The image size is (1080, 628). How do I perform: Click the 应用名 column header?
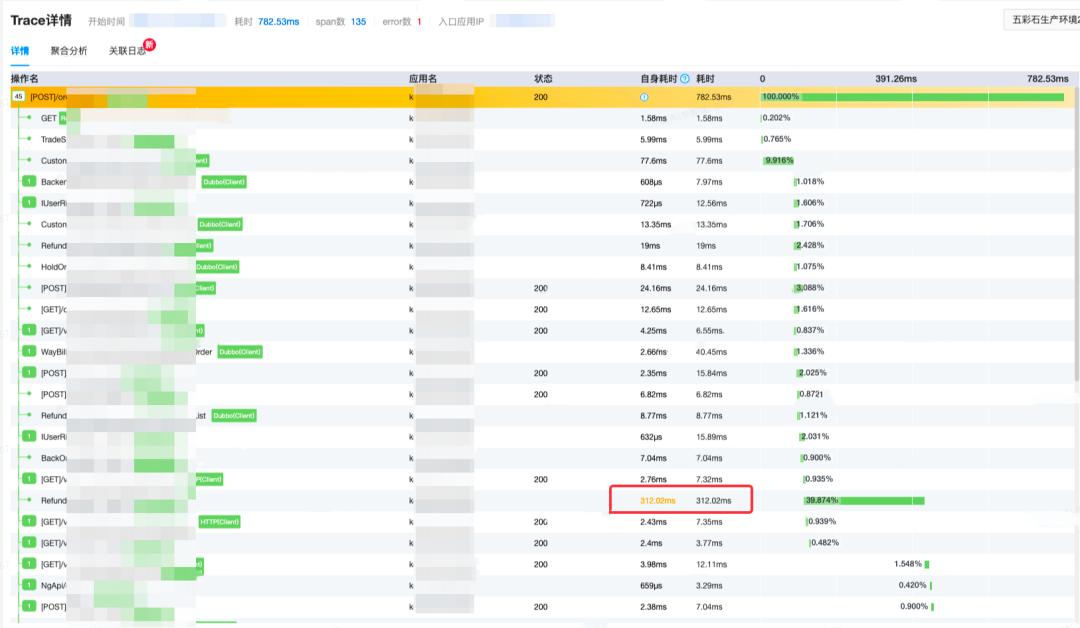tap(423, 78)
